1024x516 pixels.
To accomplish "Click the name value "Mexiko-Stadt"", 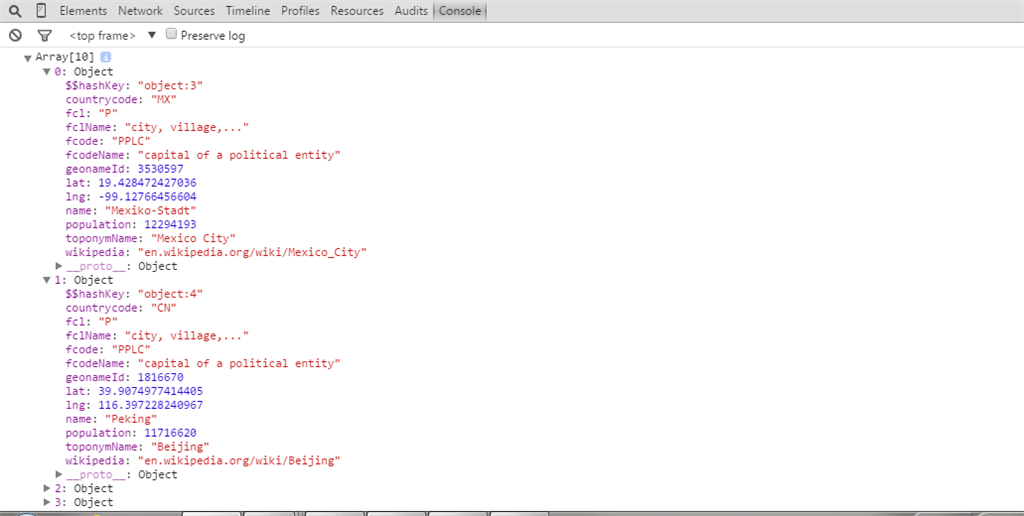I will point(150,210).
